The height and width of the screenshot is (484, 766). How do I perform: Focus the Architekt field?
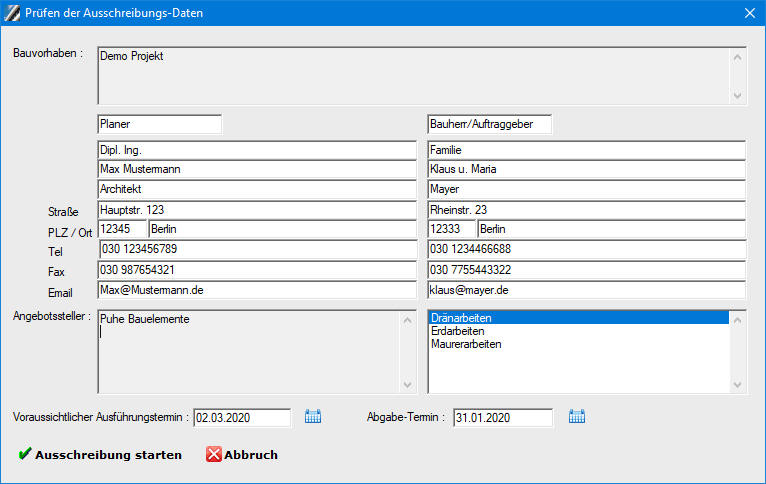[257, 189]
